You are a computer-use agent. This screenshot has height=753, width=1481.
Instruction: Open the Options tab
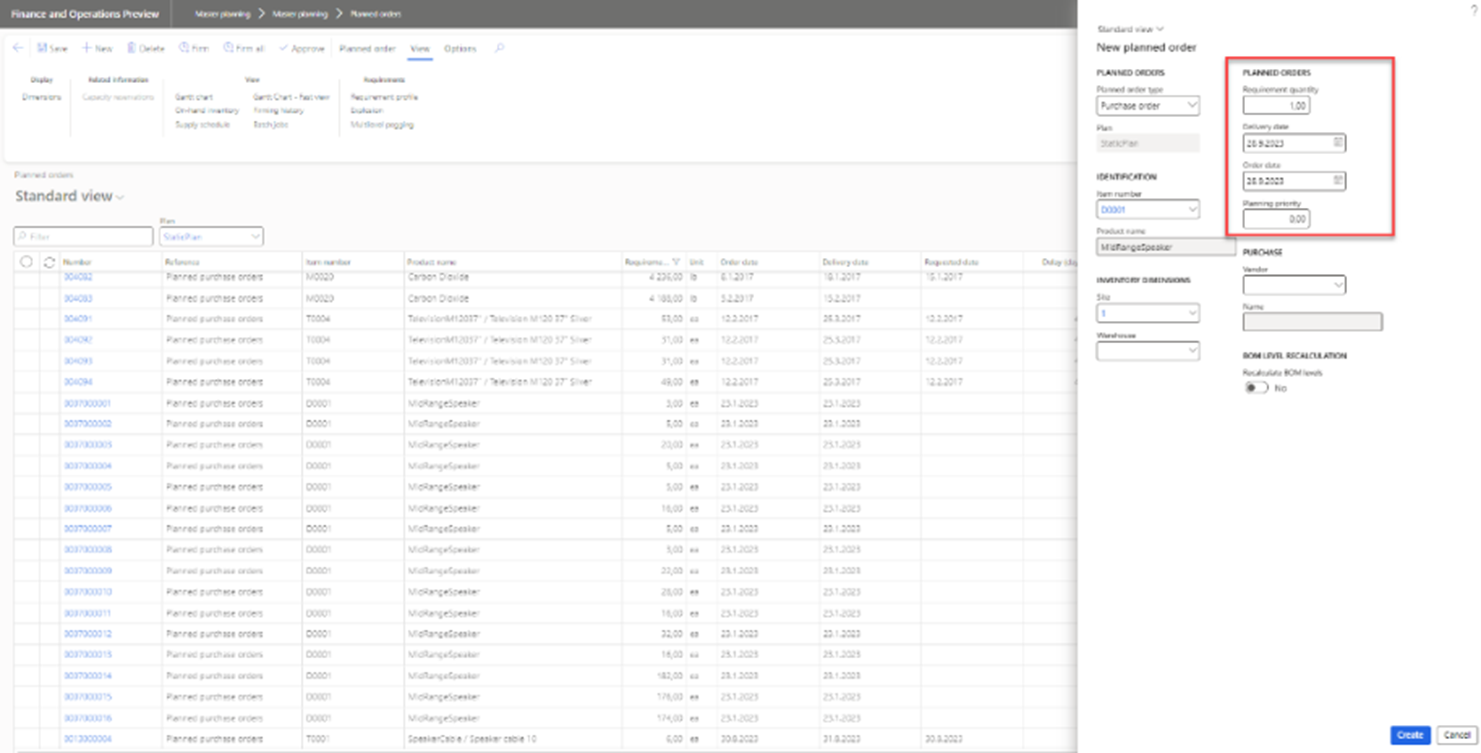[x=460, y=48]
